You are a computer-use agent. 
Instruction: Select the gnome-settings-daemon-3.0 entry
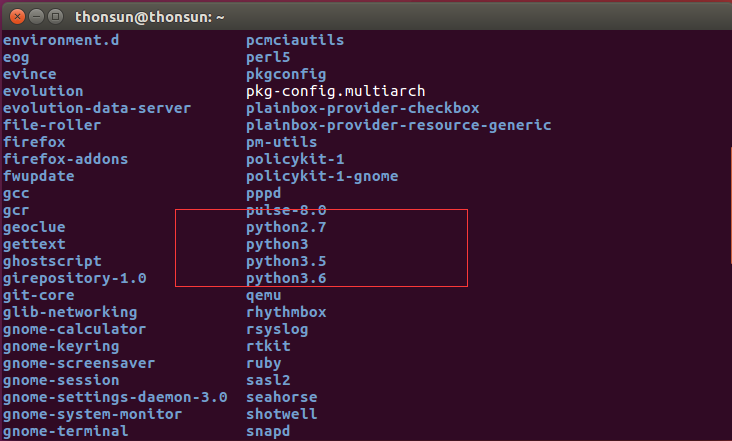[115, 398]
